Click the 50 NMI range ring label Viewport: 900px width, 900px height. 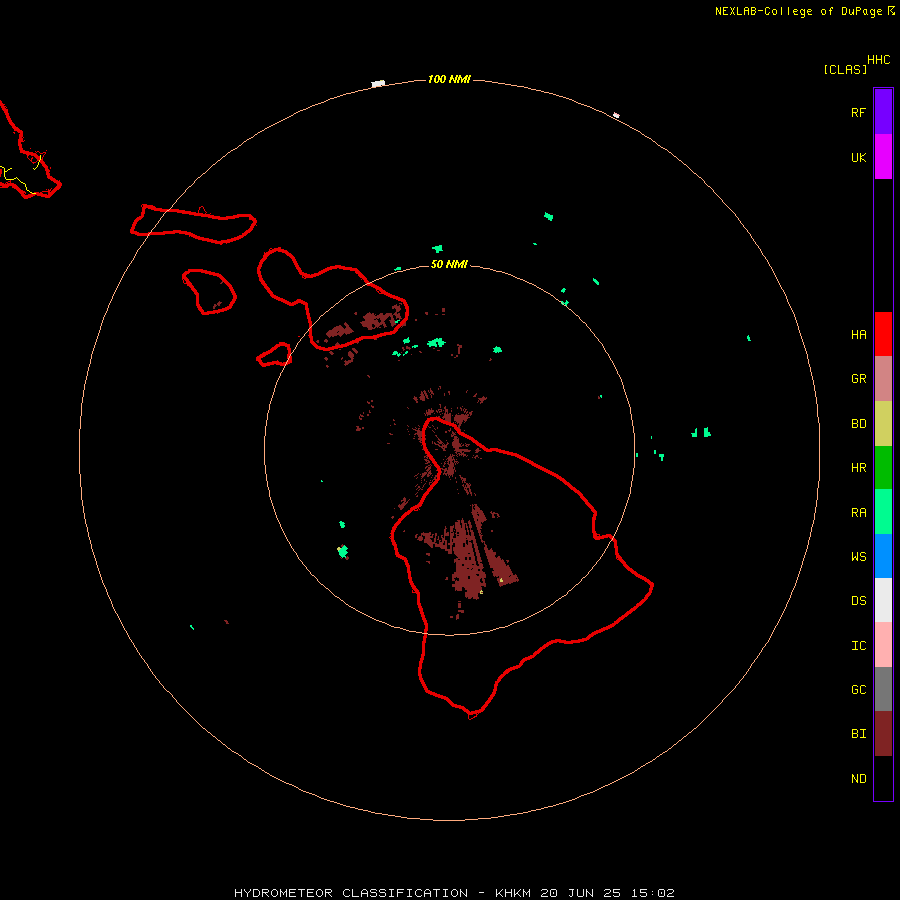tap(449, 264)
